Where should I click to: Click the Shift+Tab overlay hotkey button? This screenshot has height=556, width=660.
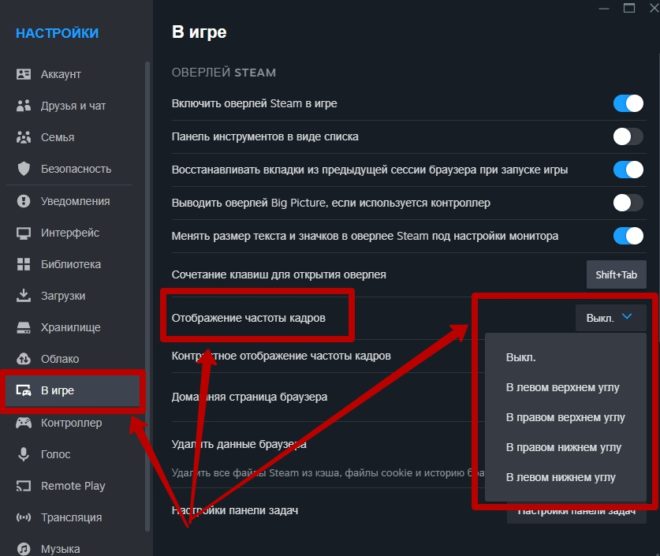click(x=616, y=274)
